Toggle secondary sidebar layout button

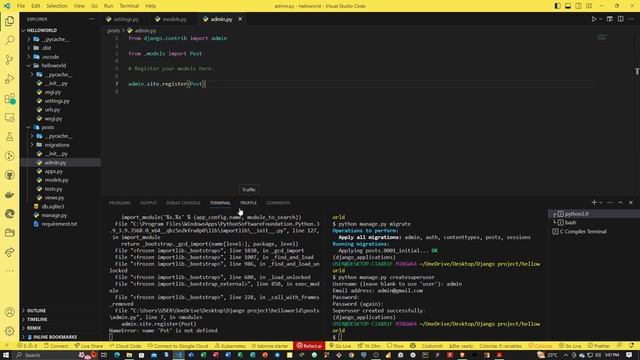pos(578,6)
